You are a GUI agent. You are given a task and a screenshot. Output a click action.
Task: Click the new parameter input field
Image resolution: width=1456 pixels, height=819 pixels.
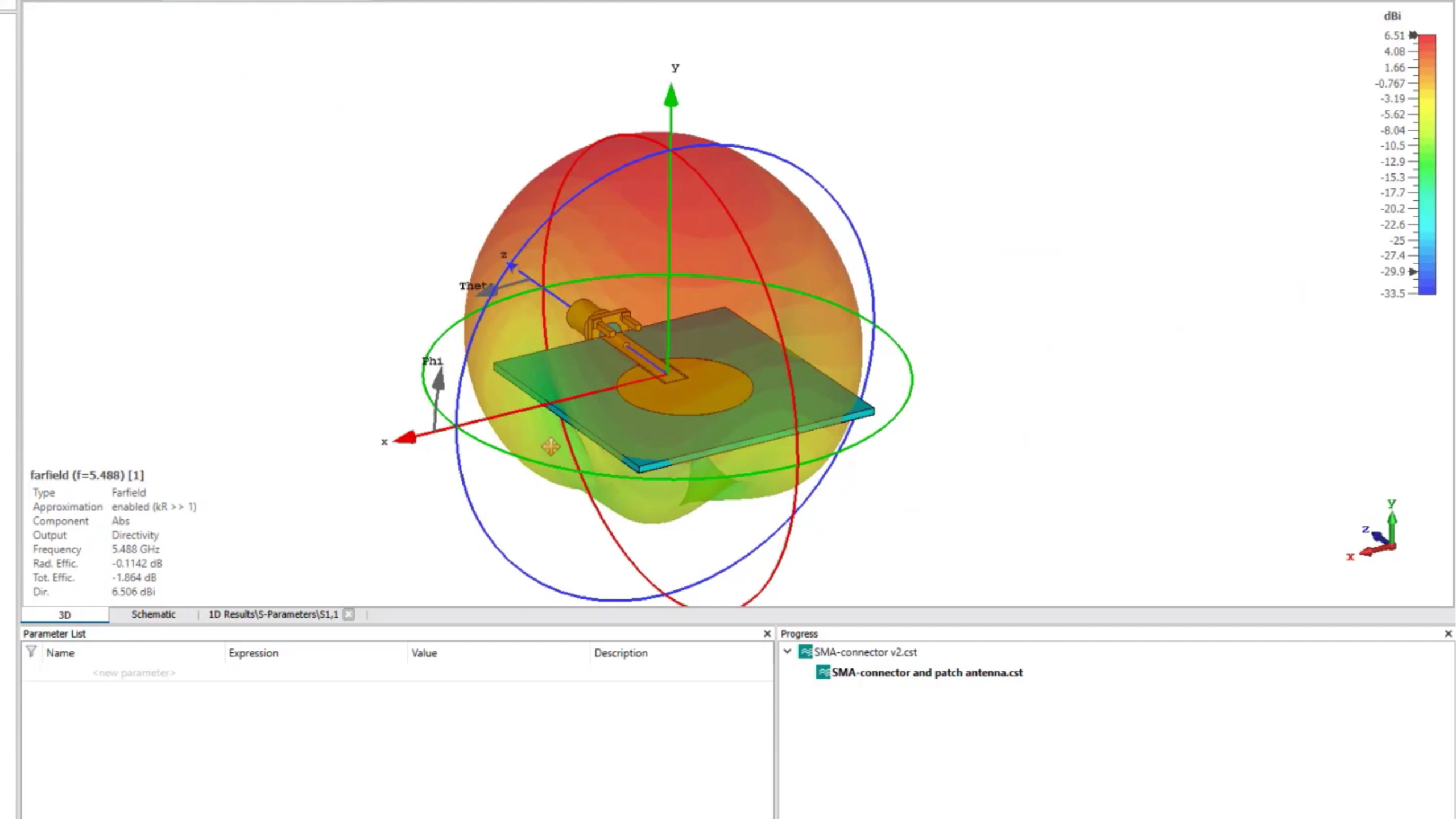click(x=134, y=673)
